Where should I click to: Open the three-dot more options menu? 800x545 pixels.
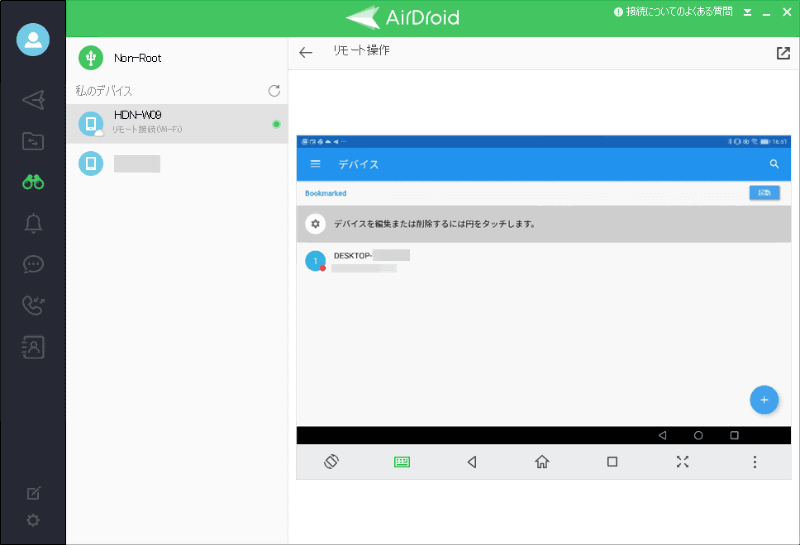pos(755,462)
